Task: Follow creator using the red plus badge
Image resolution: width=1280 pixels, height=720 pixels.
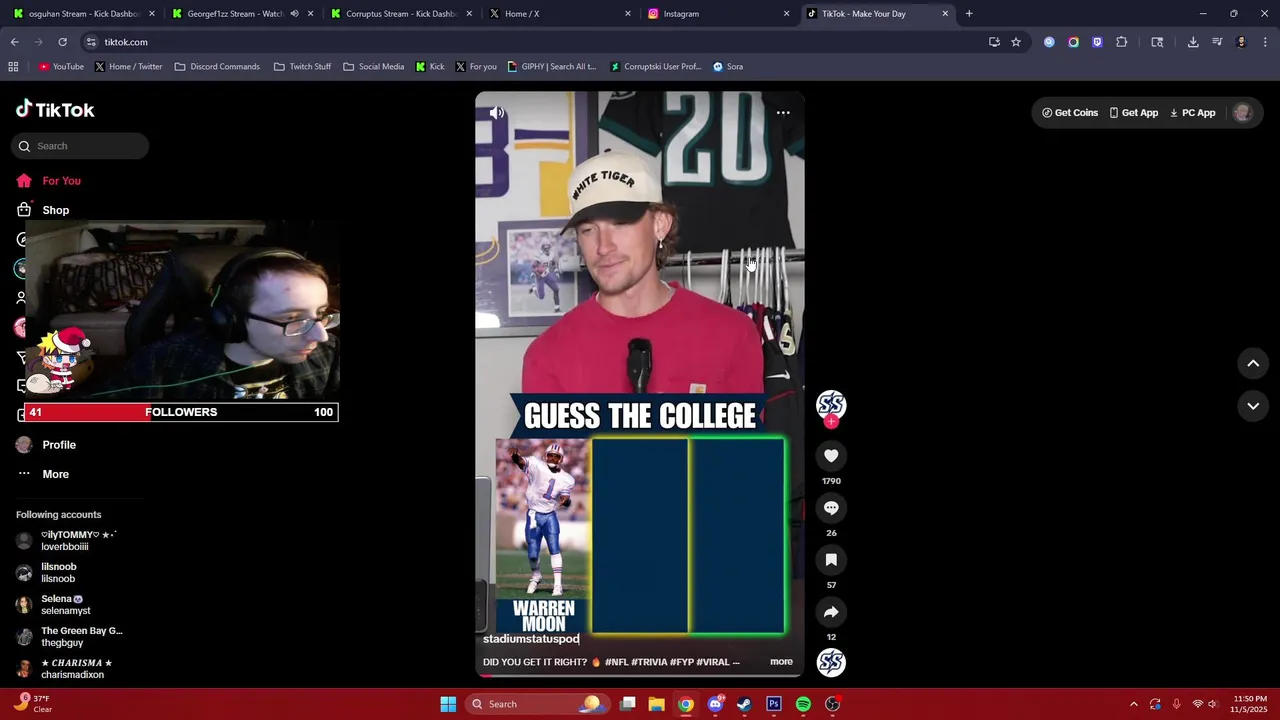Action: [831, 422]
